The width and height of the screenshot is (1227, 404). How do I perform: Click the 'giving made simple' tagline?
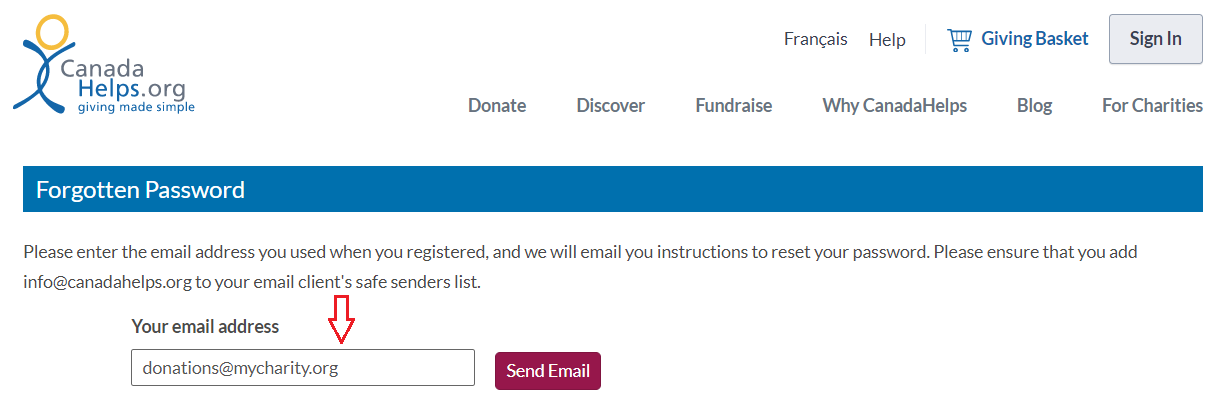point(136,107)
